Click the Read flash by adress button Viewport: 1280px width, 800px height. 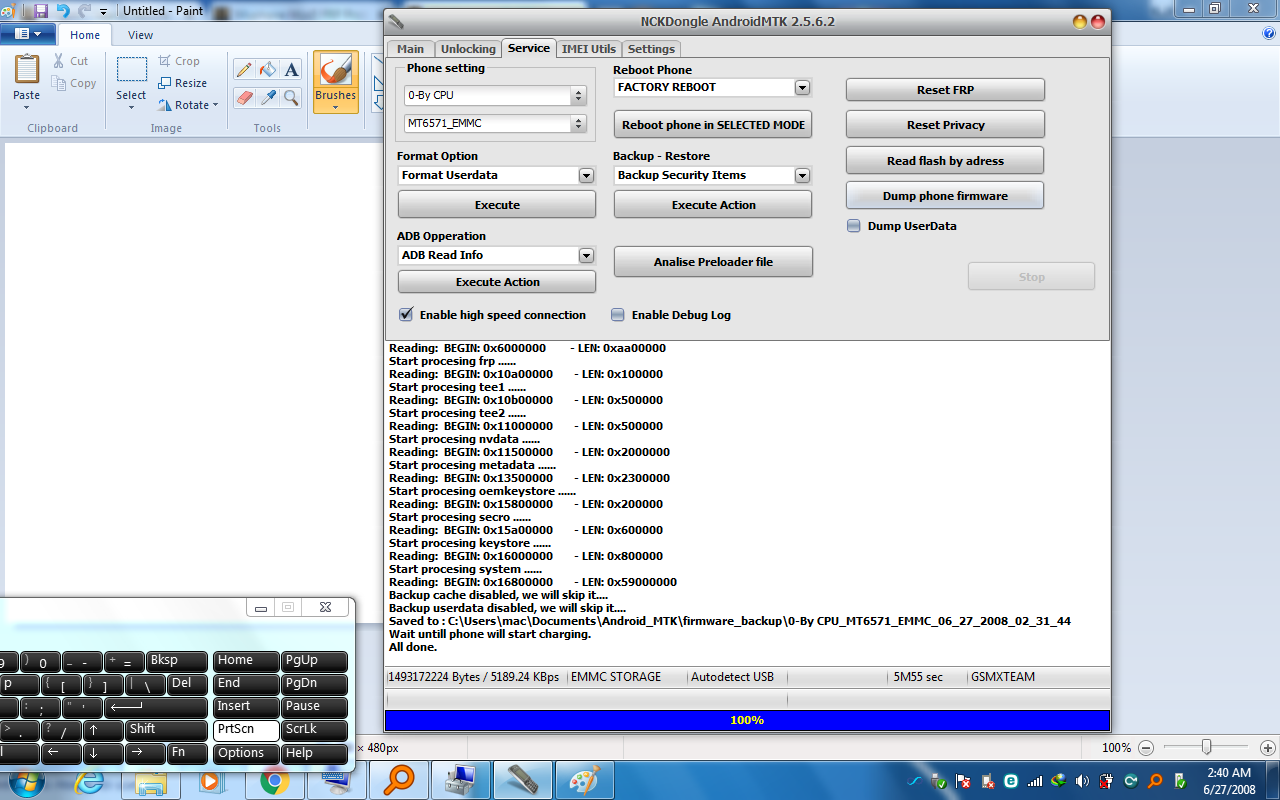coord(945,161)
